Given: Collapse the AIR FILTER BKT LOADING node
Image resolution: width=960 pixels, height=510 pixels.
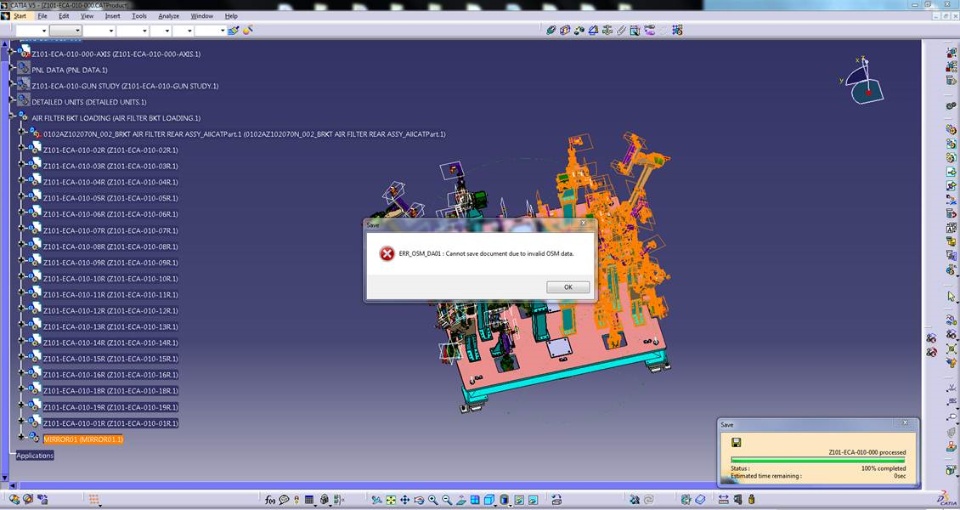Looking at the screenshot, I should pyautogui.click(x=12, y=115).
